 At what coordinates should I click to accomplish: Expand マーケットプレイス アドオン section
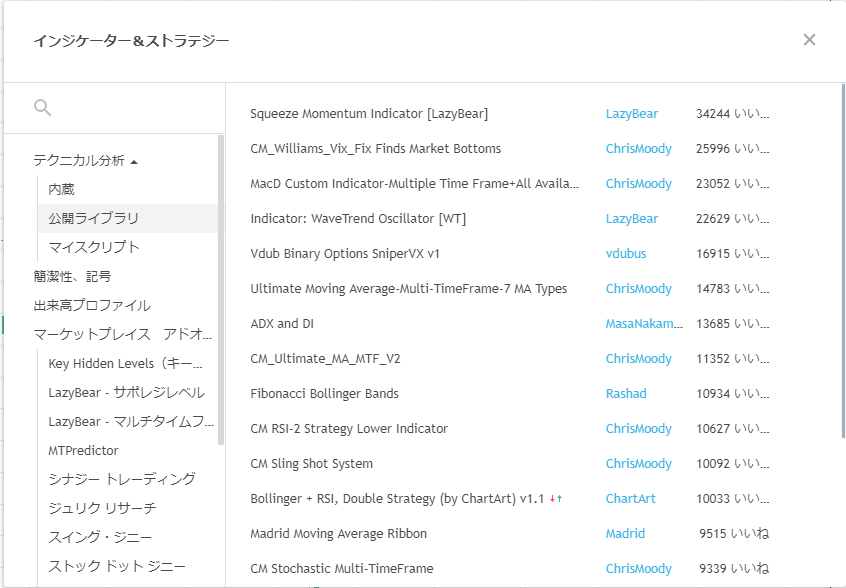coord(122,334)
